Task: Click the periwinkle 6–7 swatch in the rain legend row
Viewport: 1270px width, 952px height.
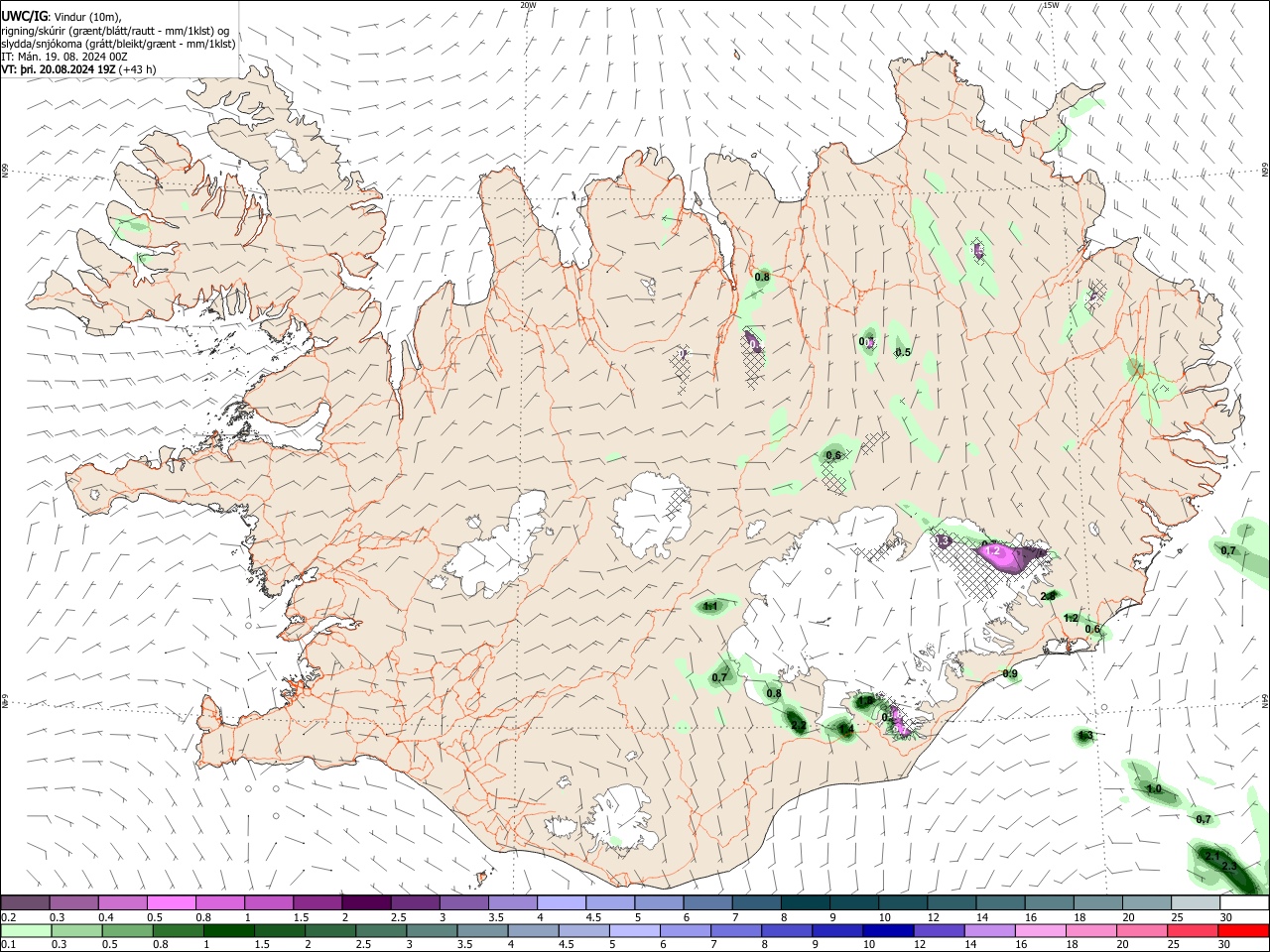Action: tap(686, 930)
